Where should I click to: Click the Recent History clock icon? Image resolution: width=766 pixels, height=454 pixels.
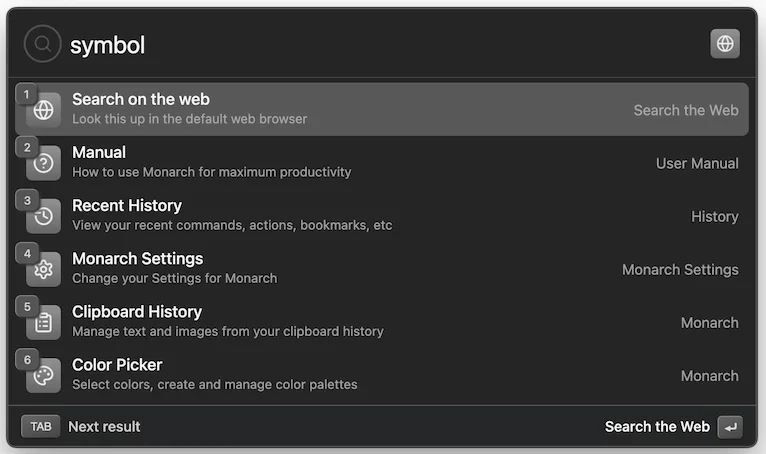tap(44, 217)
